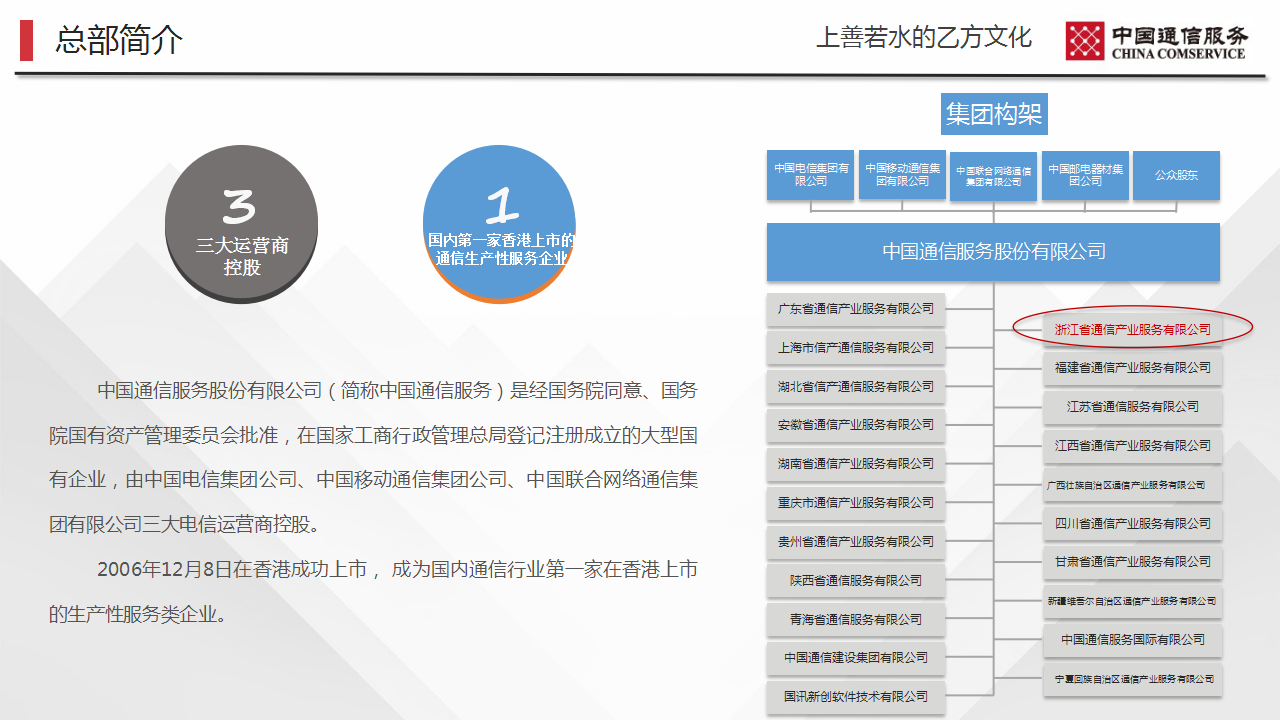The image size is (1280, 720).
Task: Select 四川省通信产业服务有限公司 box
Action: click(x=1132, y=524)
